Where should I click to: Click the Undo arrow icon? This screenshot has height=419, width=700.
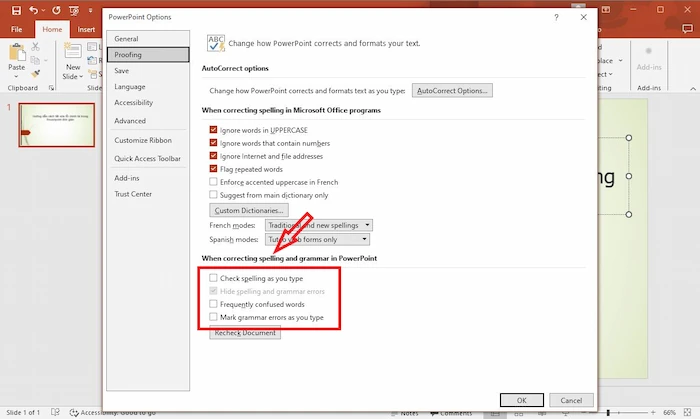click(33, 10)
